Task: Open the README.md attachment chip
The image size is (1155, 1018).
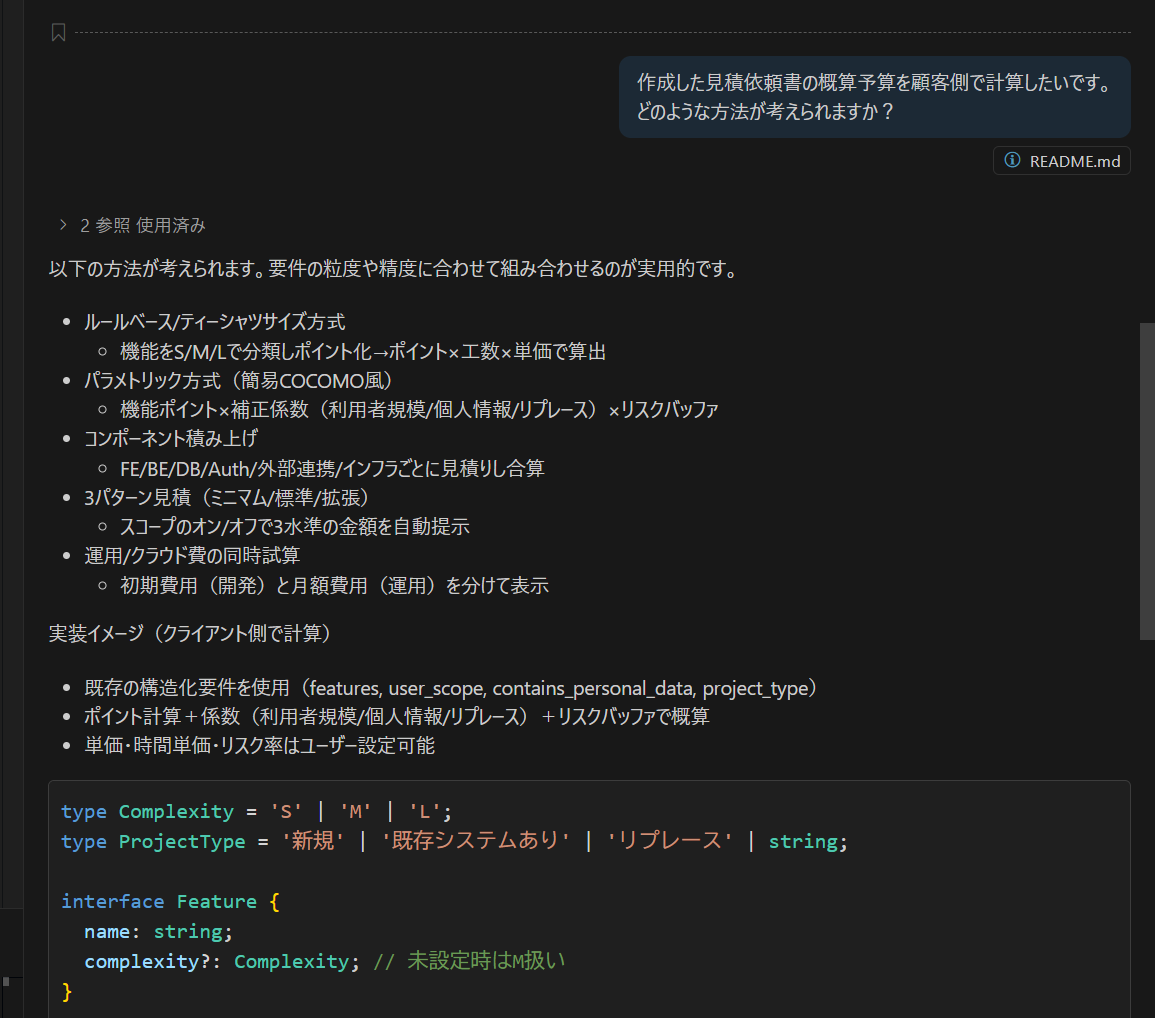Action: click(x=1073, y=161)
